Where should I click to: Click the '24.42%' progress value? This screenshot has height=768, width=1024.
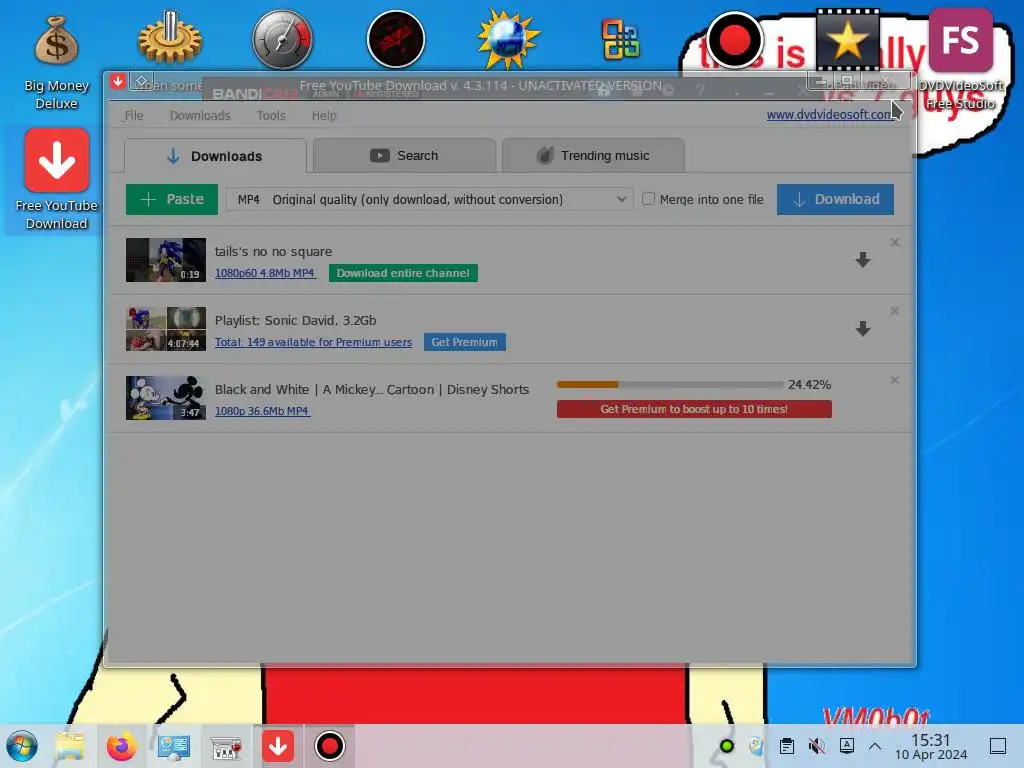click(x=809, y=385)
